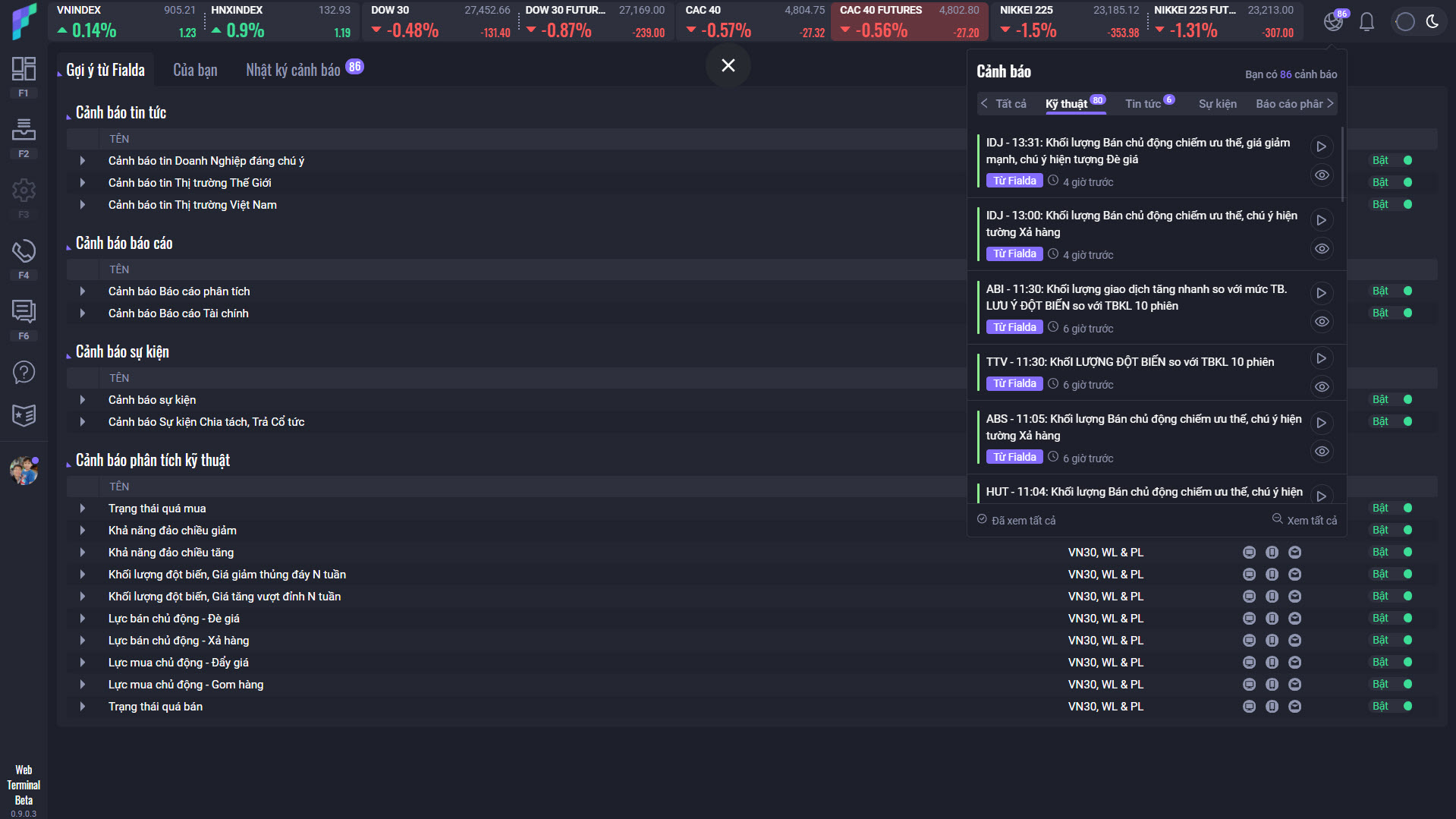1456x819 pixels.
Task: Open the F6 chat messages icon
Action: [x=24, y=311]
